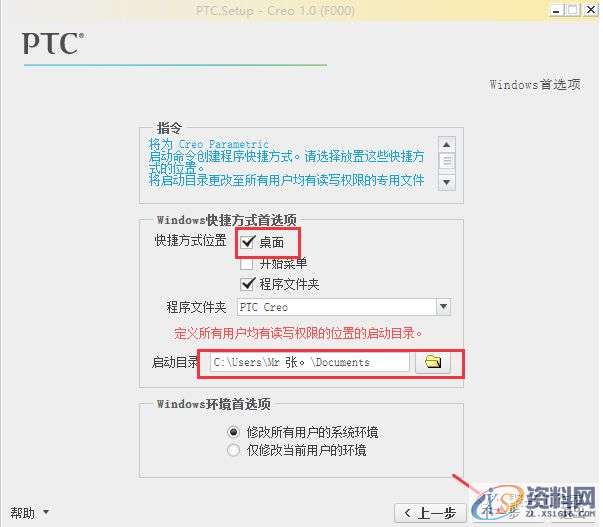Image resolution: width=603 pixels, height=527 pixels.
Task: Select 修改所有用户的系统环境 radio button
Action: pos(233,432)
